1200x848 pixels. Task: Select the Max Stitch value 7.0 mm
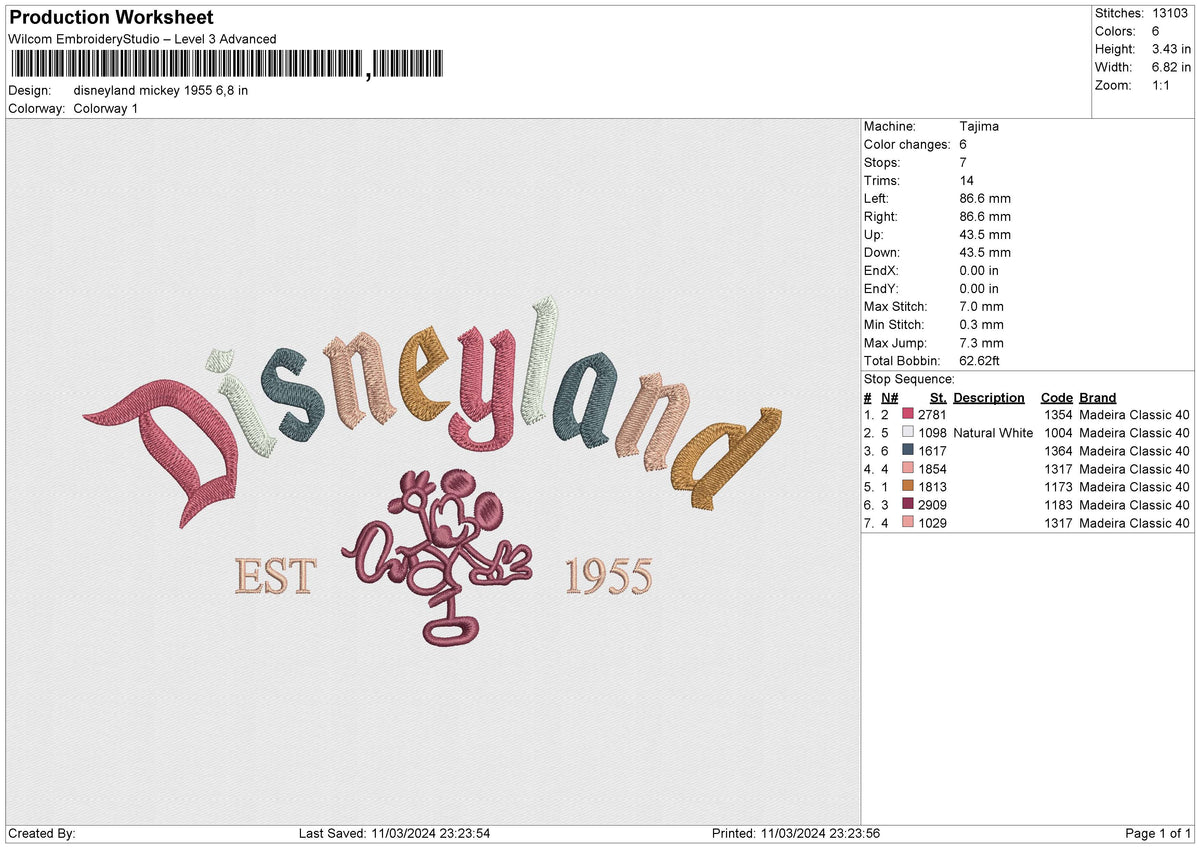point(981,306)
